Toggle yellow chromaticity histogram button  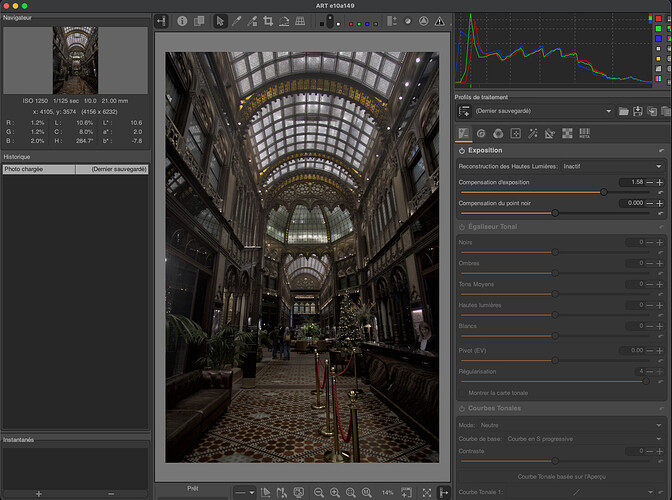(x=659, y=59)
